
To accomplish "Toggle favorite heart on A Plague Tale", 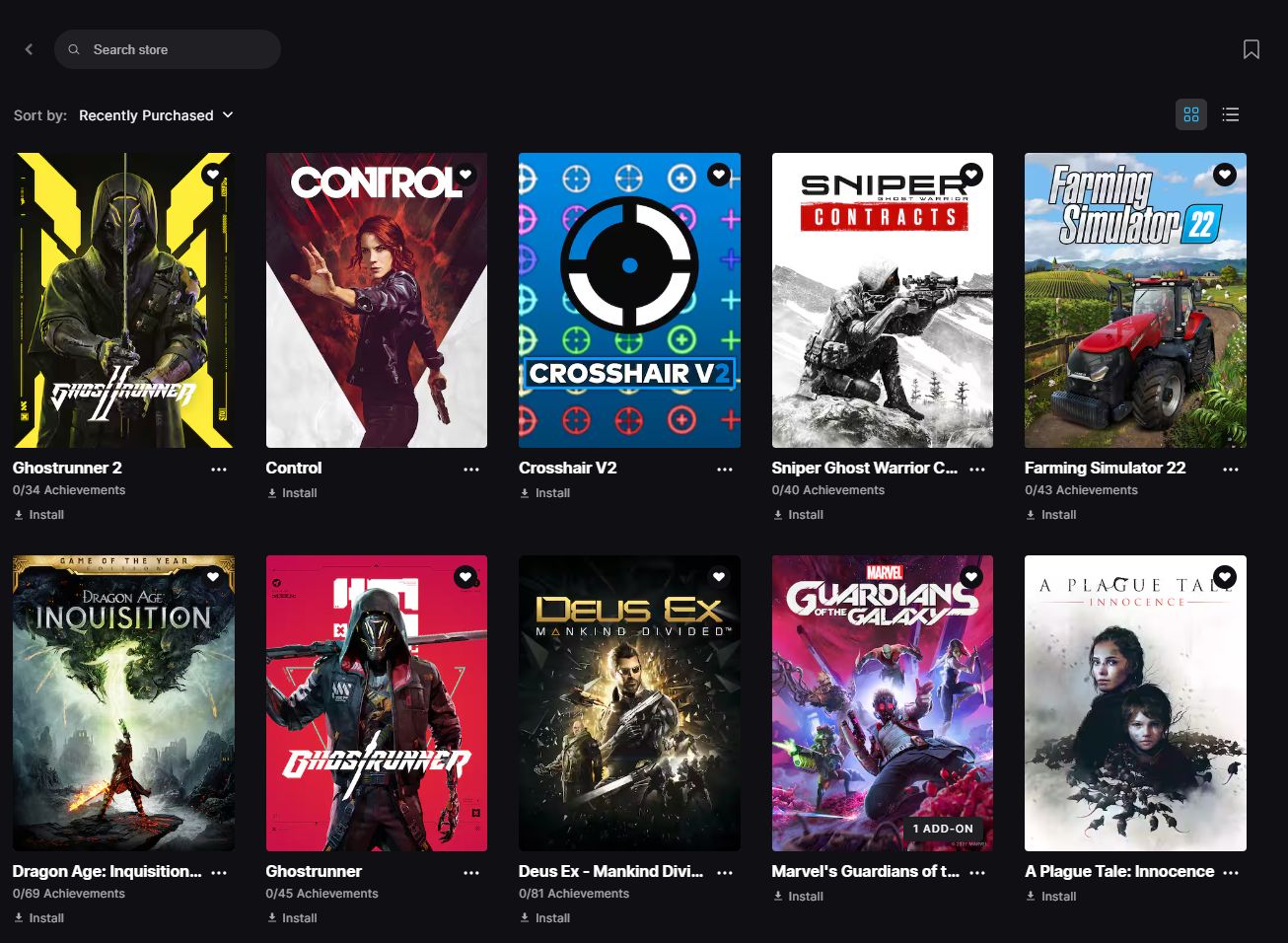I will [x=1225, y=577].
